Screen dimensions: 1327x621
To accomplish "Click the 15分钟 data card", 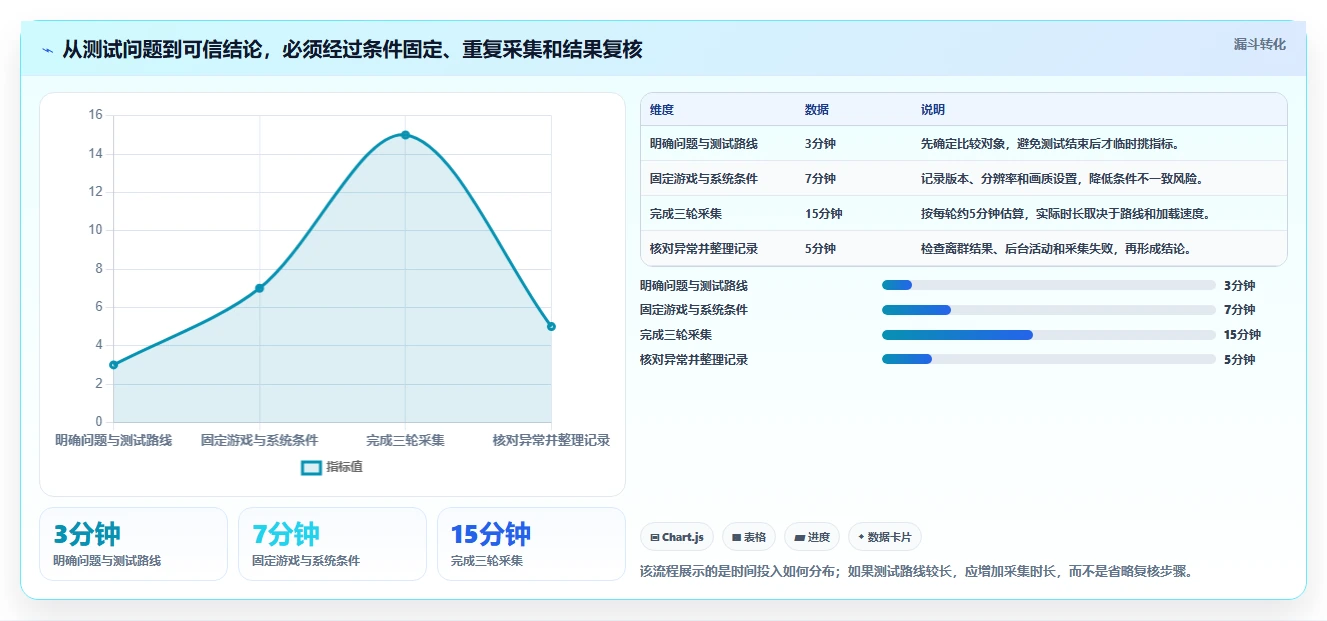I will pyautogui.click(x=531, y=544).
